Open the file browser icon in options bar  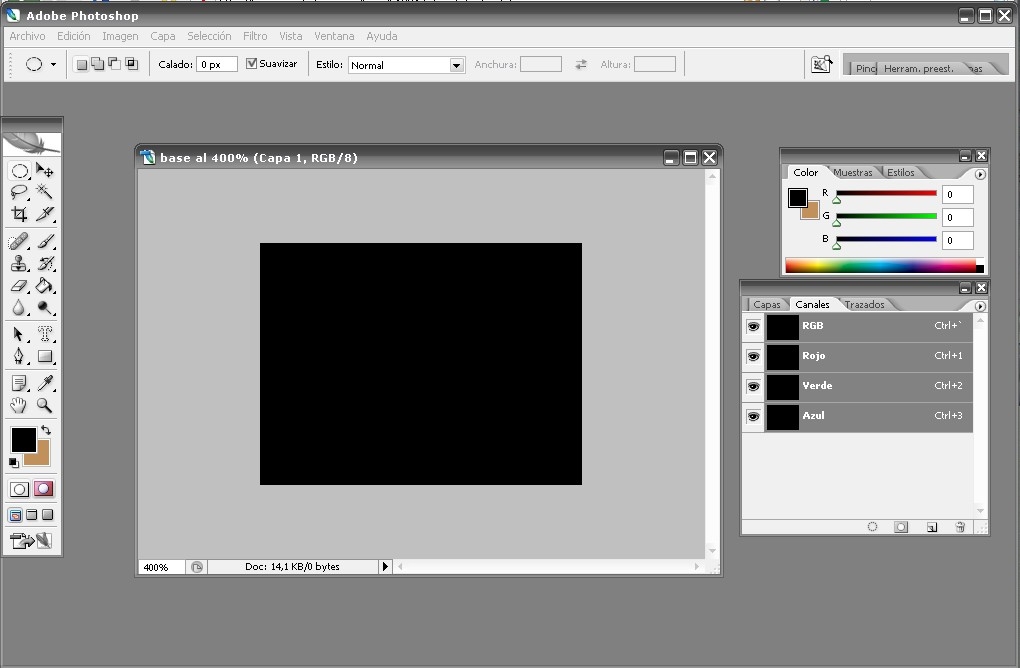pos(822,64)
